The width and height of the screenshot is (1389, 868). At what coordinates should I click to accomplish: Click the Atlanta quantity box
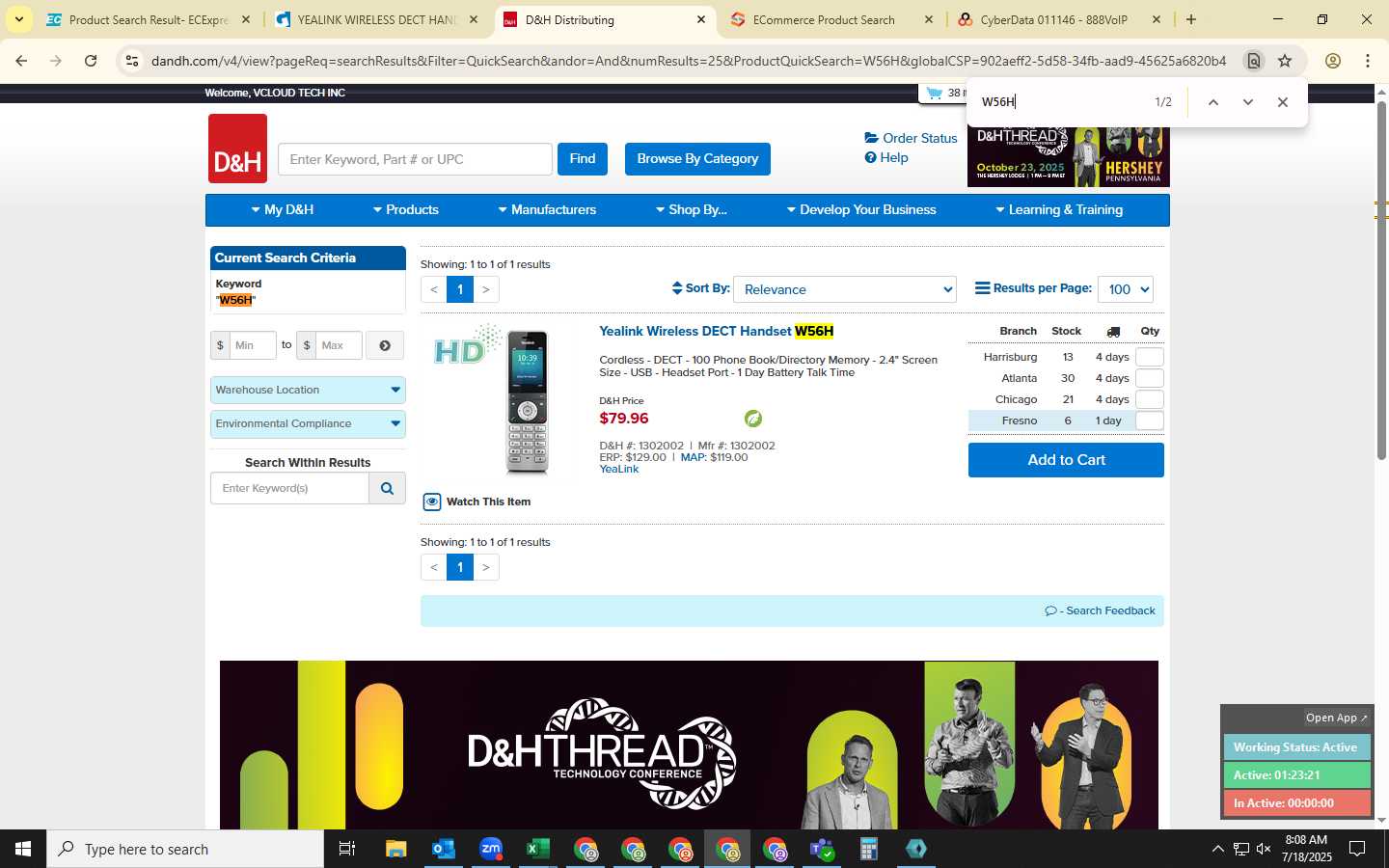(1150, 378)
